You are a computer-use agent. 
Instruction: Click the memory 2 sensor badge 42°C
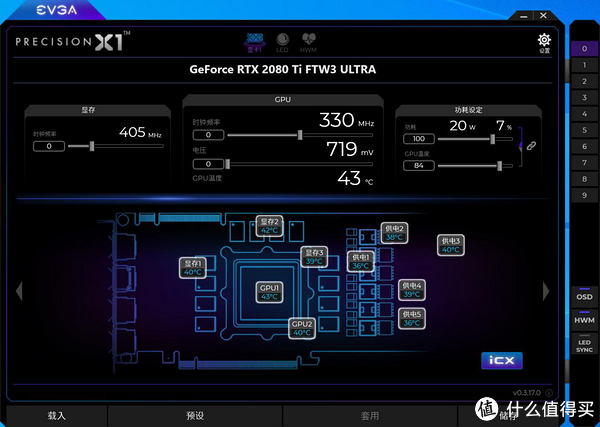coord(269,226)
